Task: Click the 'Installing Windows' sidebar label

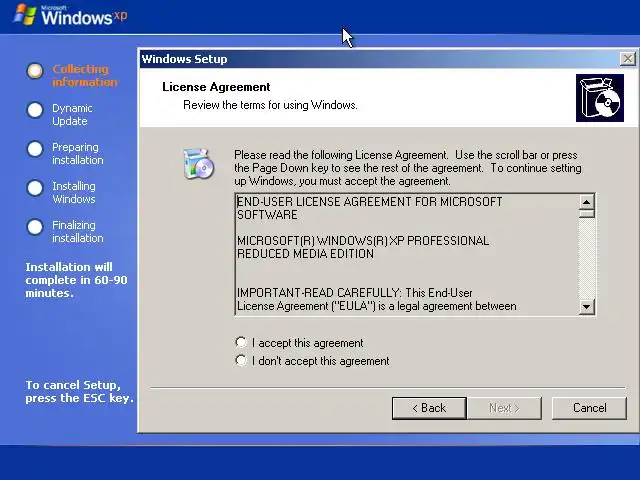Action: point(74,193)
